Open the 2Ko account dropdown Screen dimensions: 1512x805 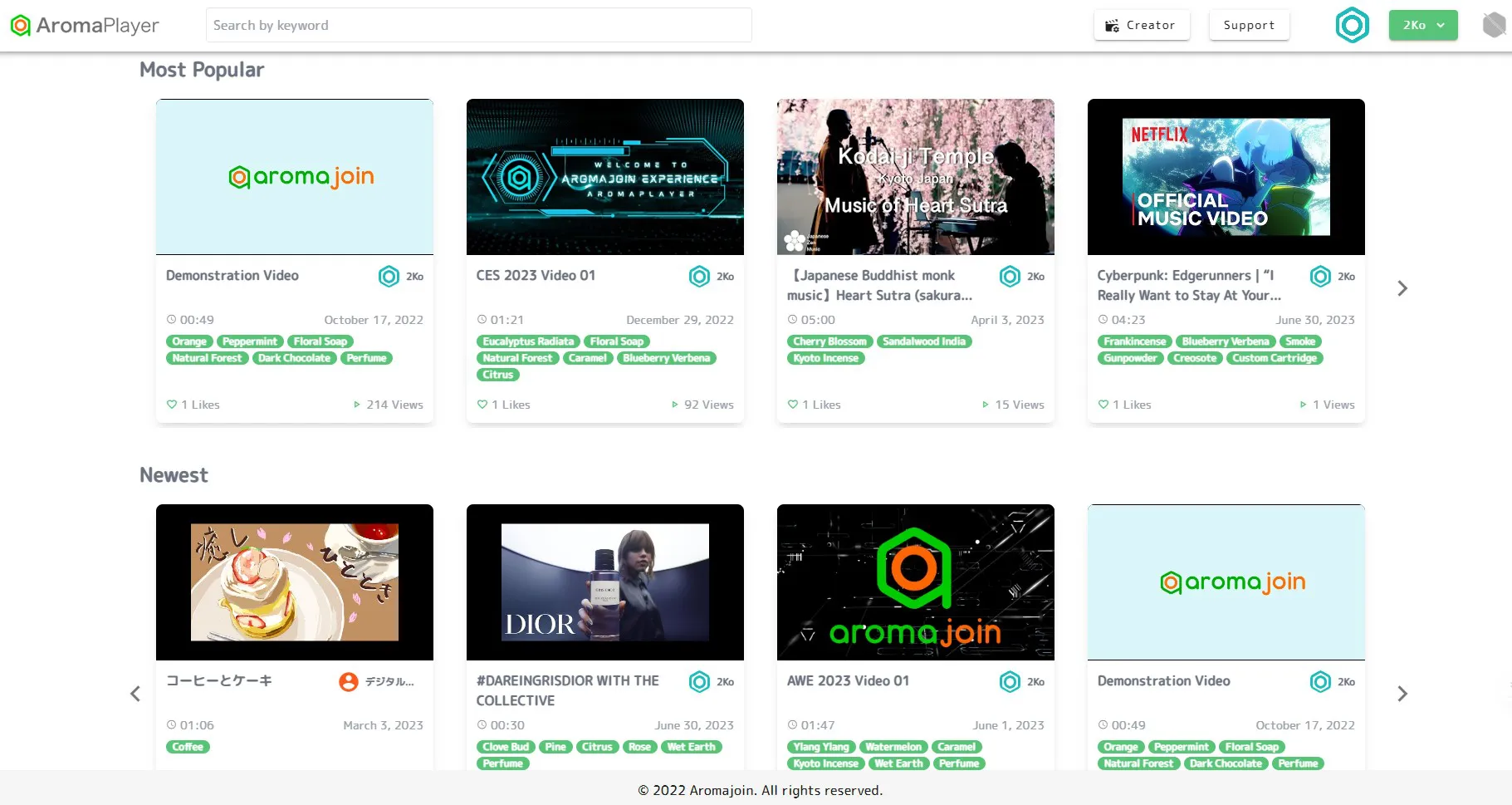coord(1423,25)
